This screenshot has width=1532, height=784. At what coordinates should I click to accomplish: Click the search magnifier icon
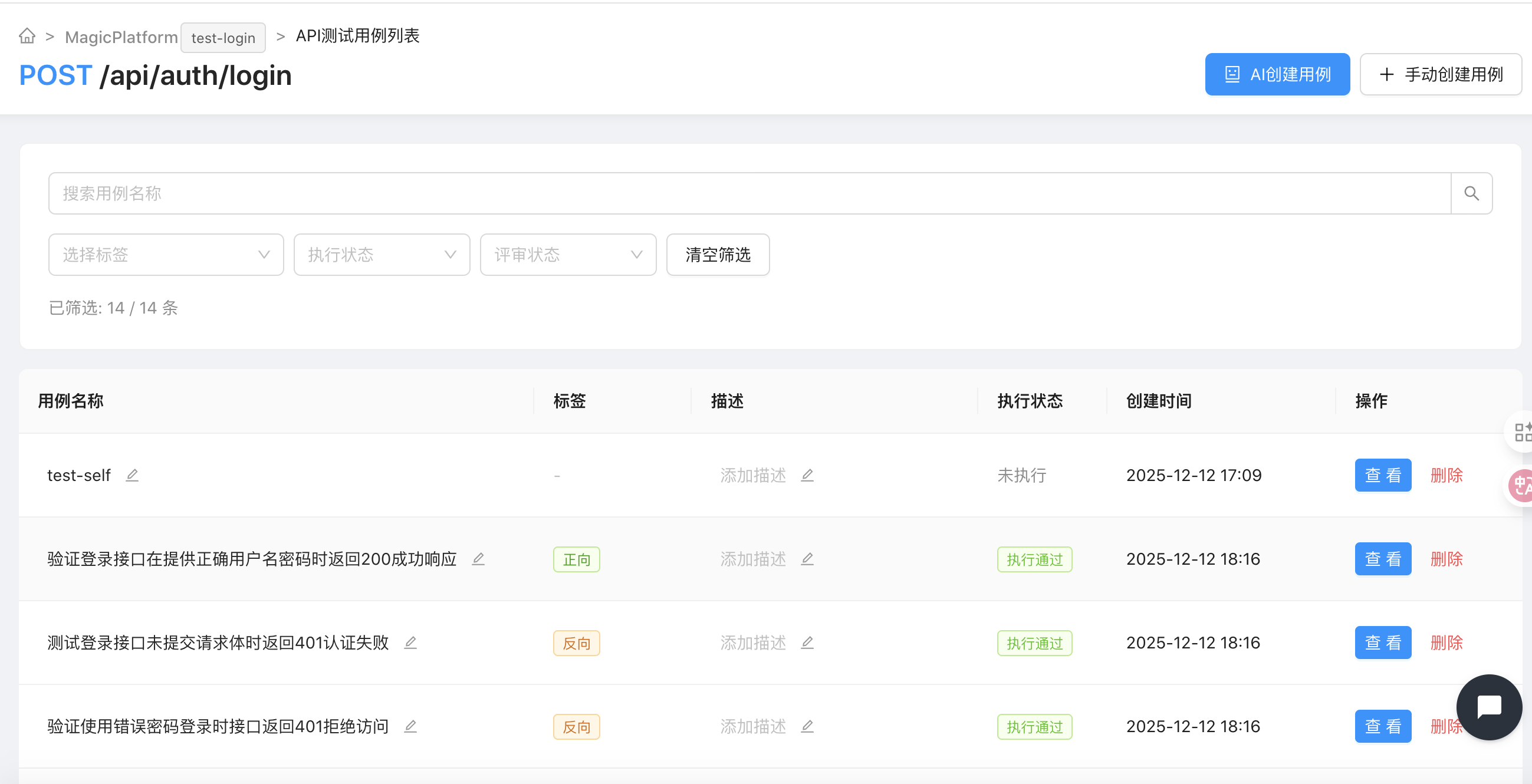(x=1471, y=193)
